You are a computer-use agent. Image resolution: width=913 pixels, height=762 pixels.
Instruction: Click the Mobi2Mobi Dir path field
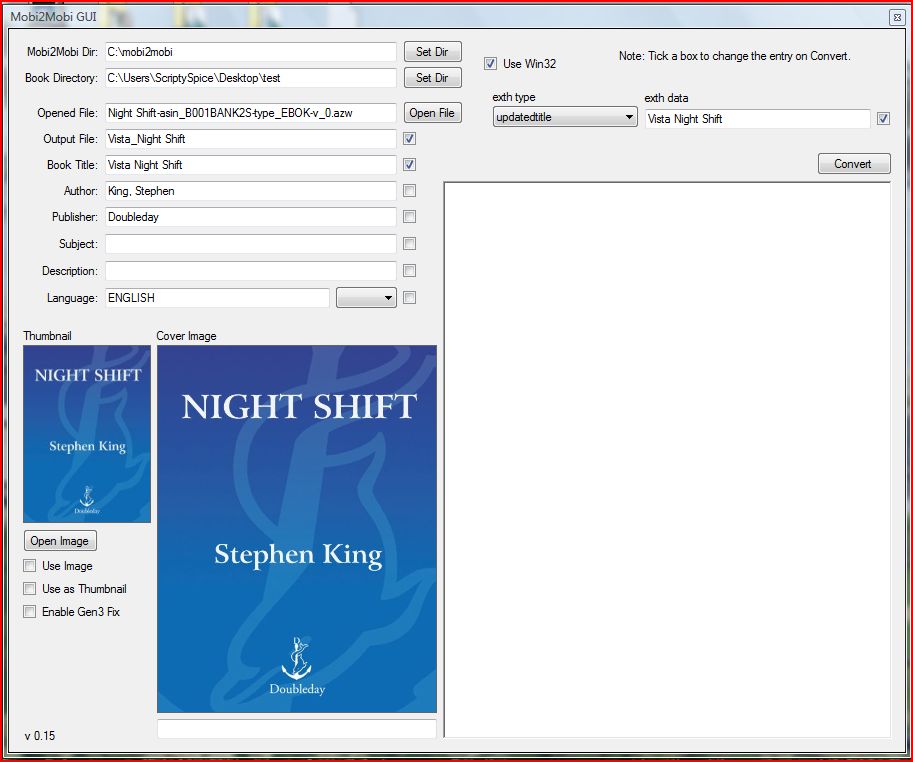click(250, 52)
